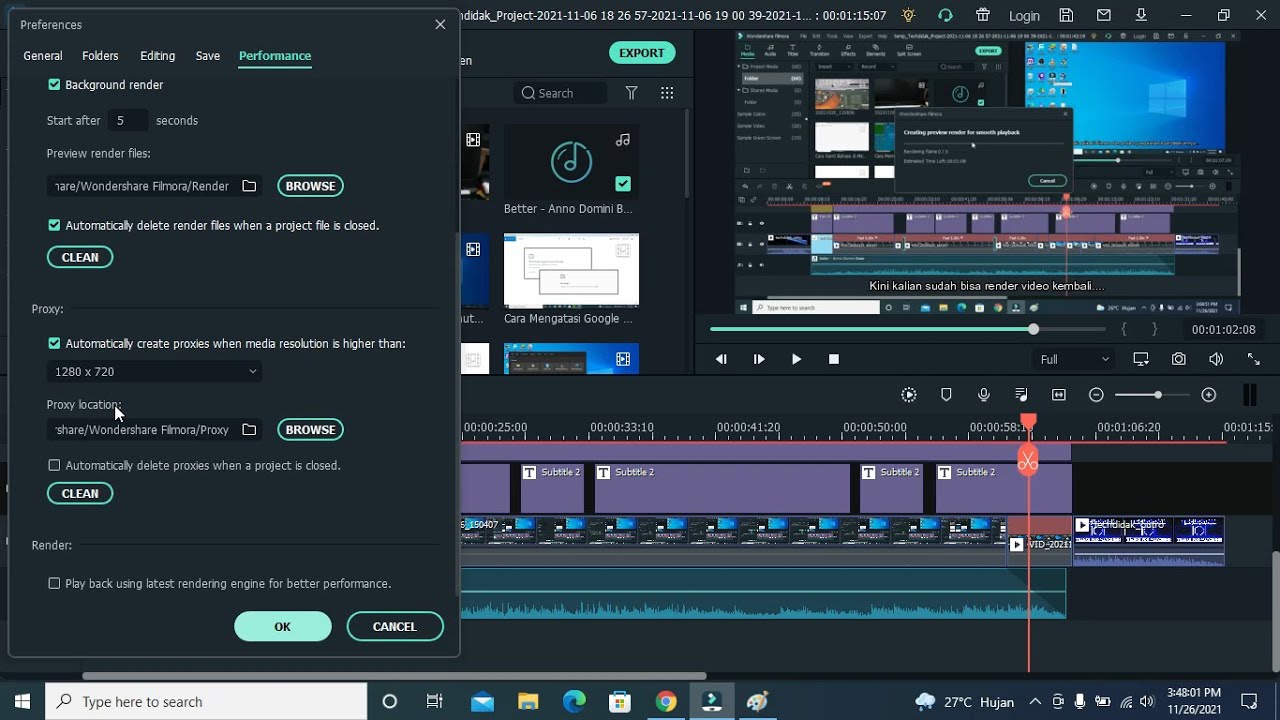Click the download arrow icon
The height and width of the screenshot is (720, 1280).
(1142, 15)
